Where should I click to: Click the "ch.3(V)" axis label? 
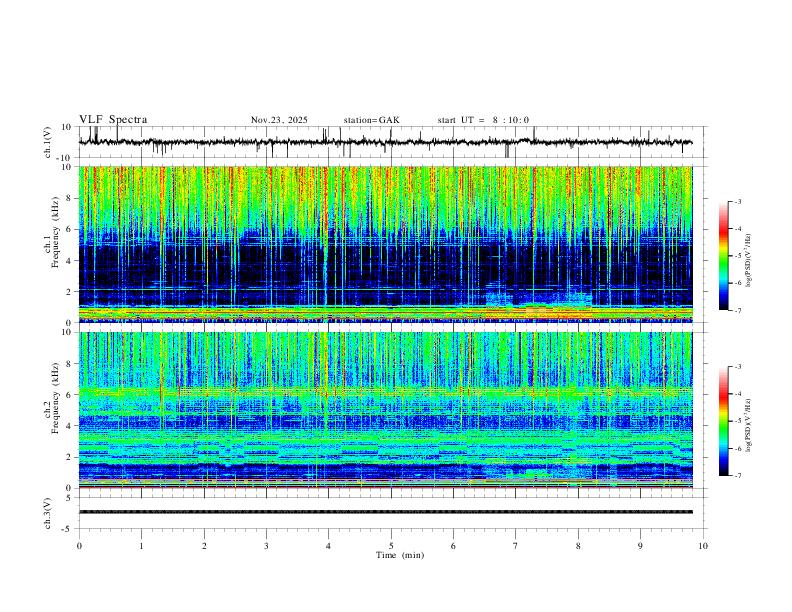[x=48, y=513]
